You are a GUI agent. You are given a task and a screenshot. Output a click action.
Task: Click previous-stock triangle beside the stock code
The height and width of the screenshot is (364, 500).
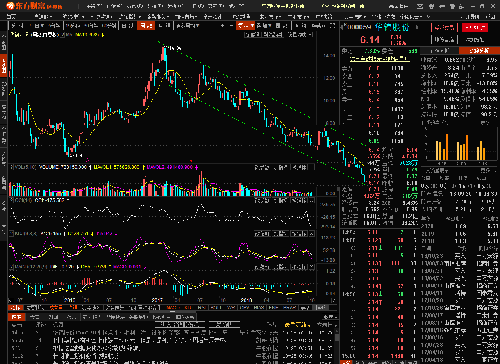pos(342,27)
